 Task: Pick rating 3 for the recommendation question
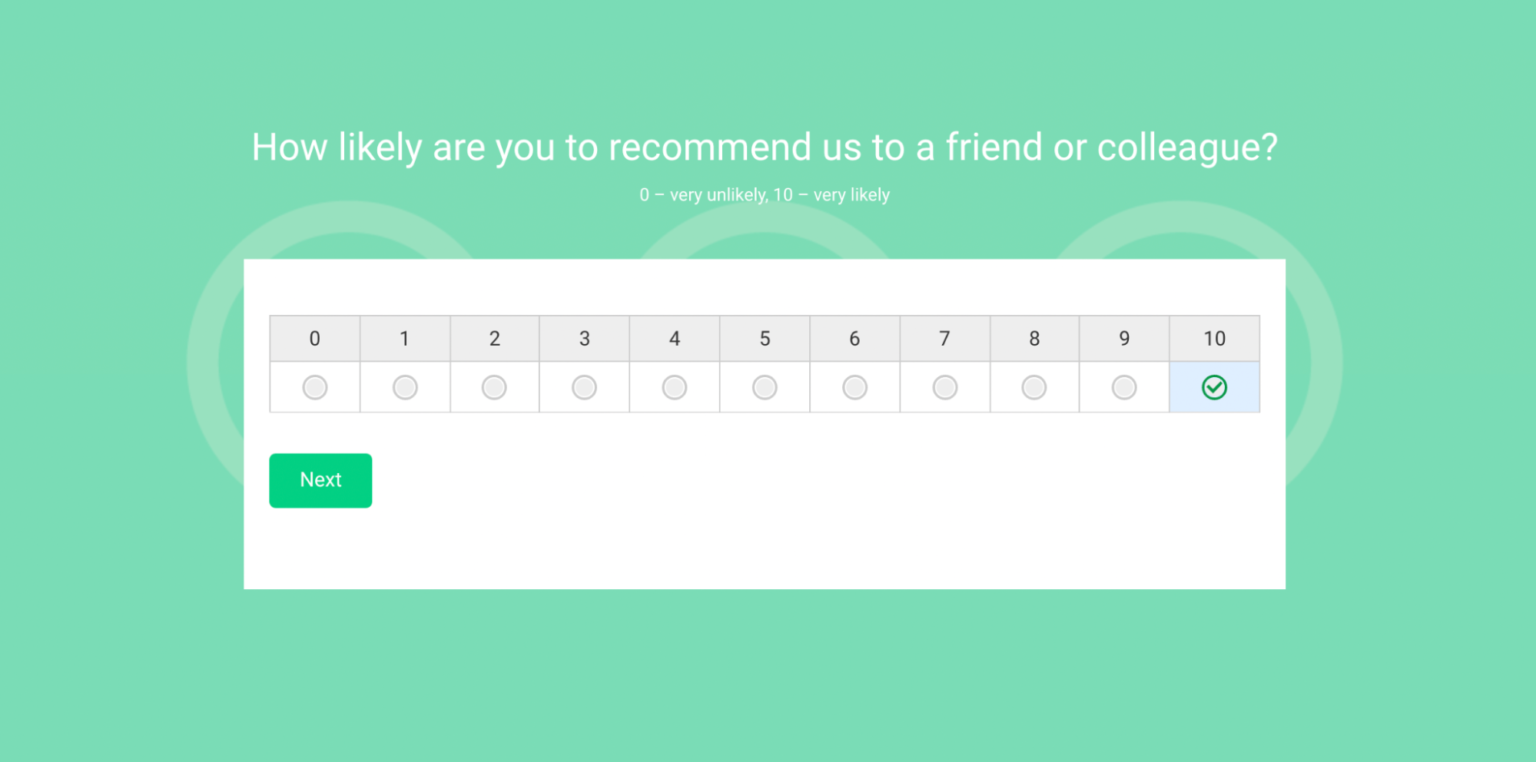(584, 387)
